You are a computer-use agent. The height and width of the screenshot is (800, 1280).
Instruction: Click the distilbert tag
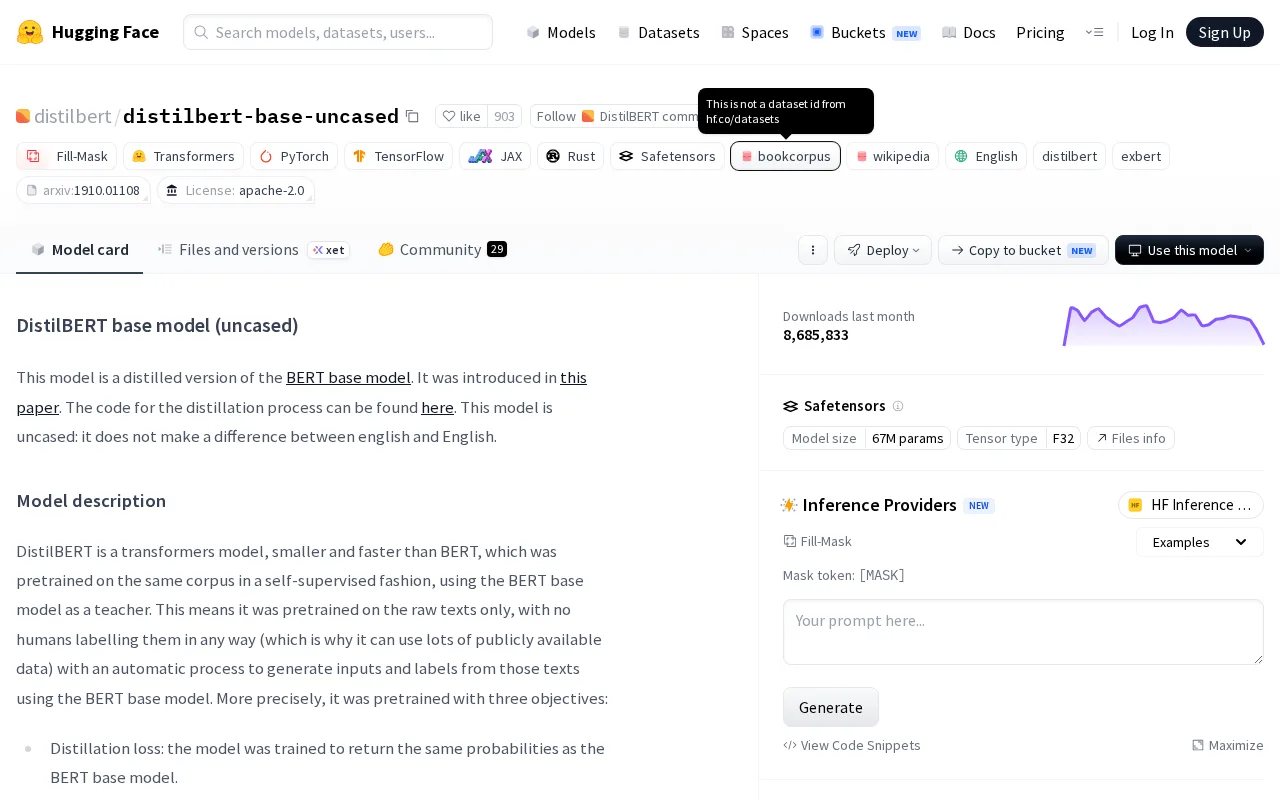[1069, 156]
